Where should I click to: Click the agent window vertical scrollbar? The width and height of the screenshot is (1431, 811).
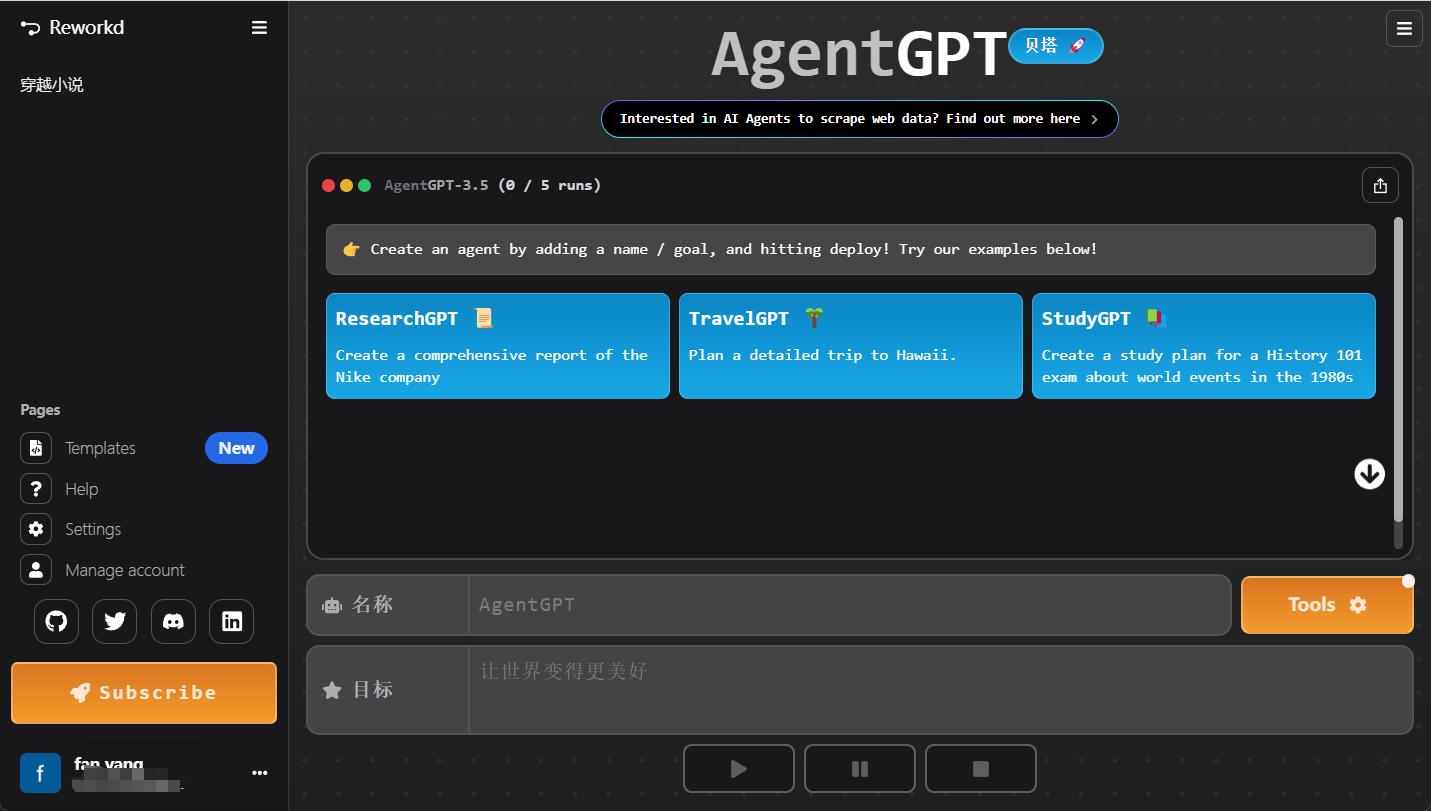1398,369
